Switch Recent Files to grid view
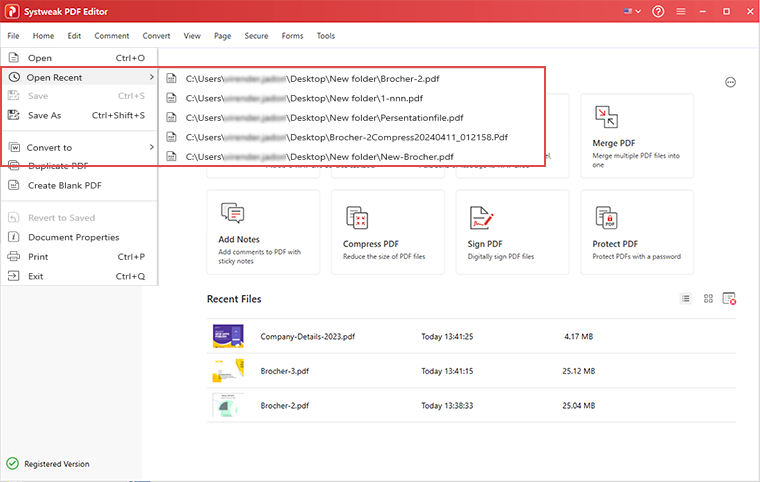The image size is (760, 482). 708,299
